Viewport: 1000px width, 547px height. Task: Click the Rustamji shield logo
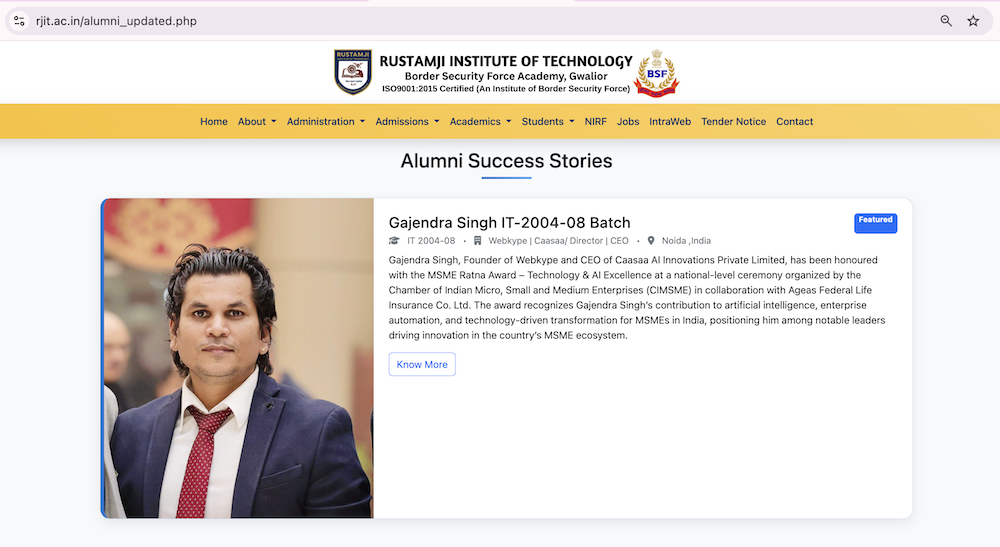pos(353,72)
